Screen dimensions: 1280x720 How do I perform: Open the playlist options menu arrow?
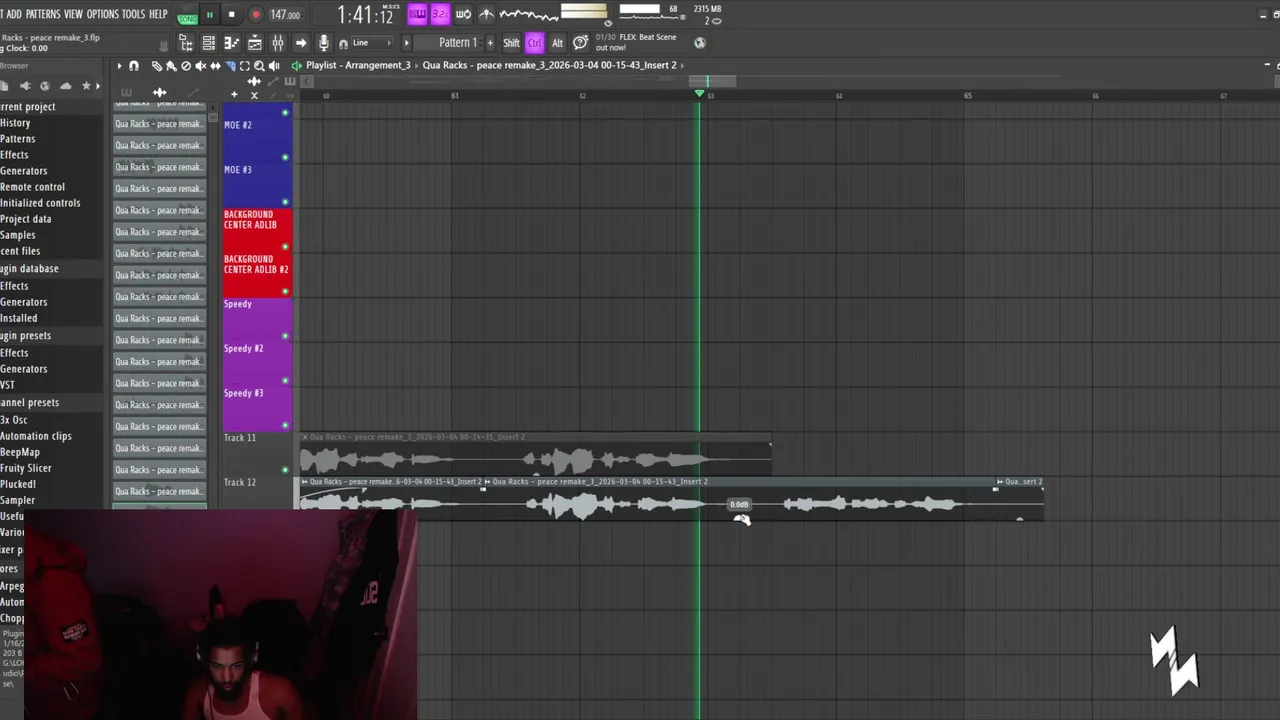point(119,66)
